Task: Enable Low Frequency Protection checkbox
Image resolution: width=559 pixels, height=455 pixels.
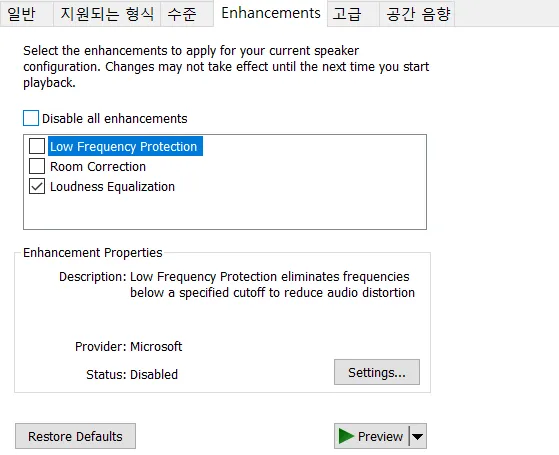Action: [37, 146]
